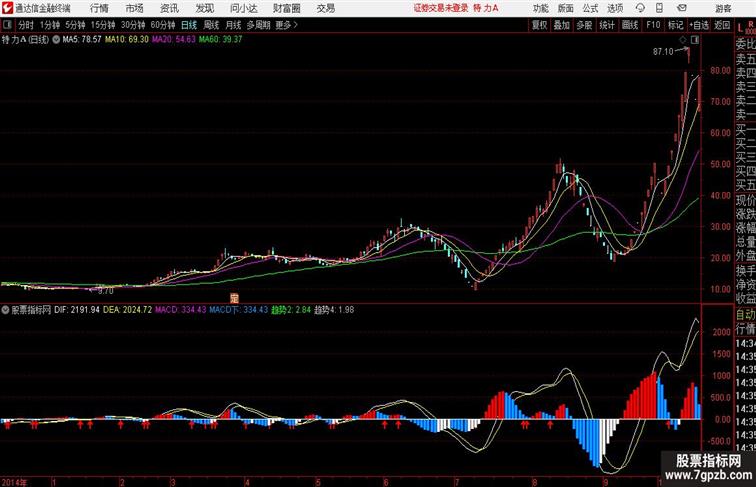Click the orange 定 marker on the chart
This screenshot has width=756, height=487.
pos(234,298)
